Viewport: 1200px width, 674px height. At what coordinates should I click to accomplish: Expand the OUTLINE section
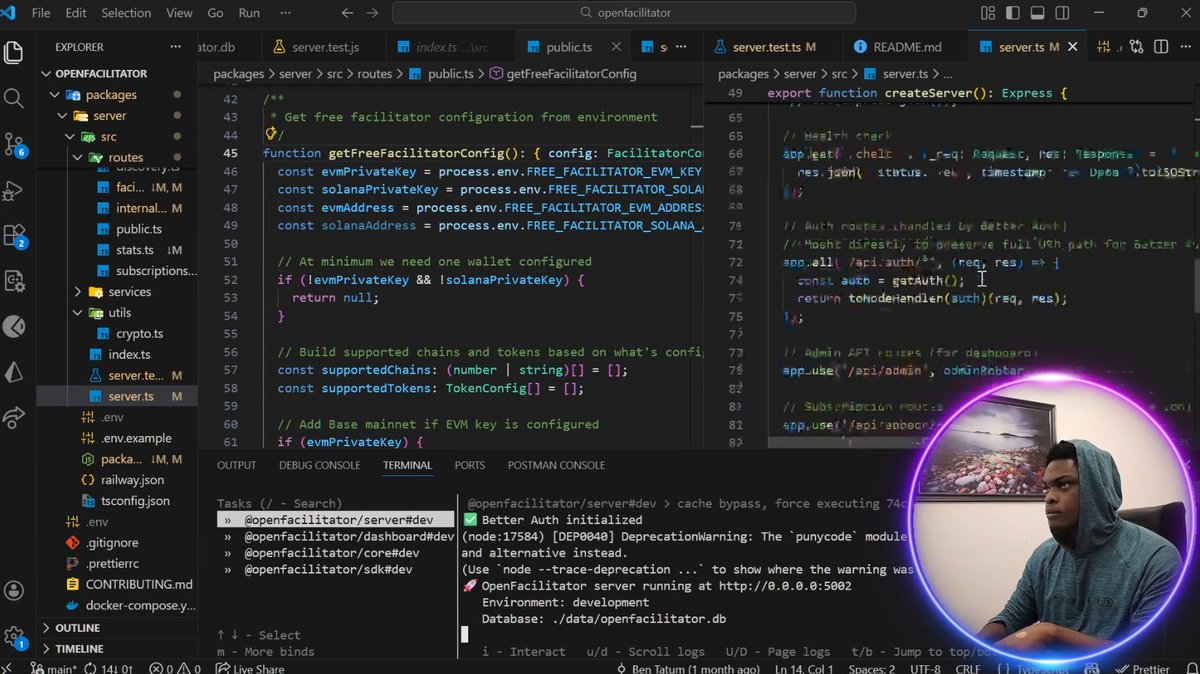78,628
